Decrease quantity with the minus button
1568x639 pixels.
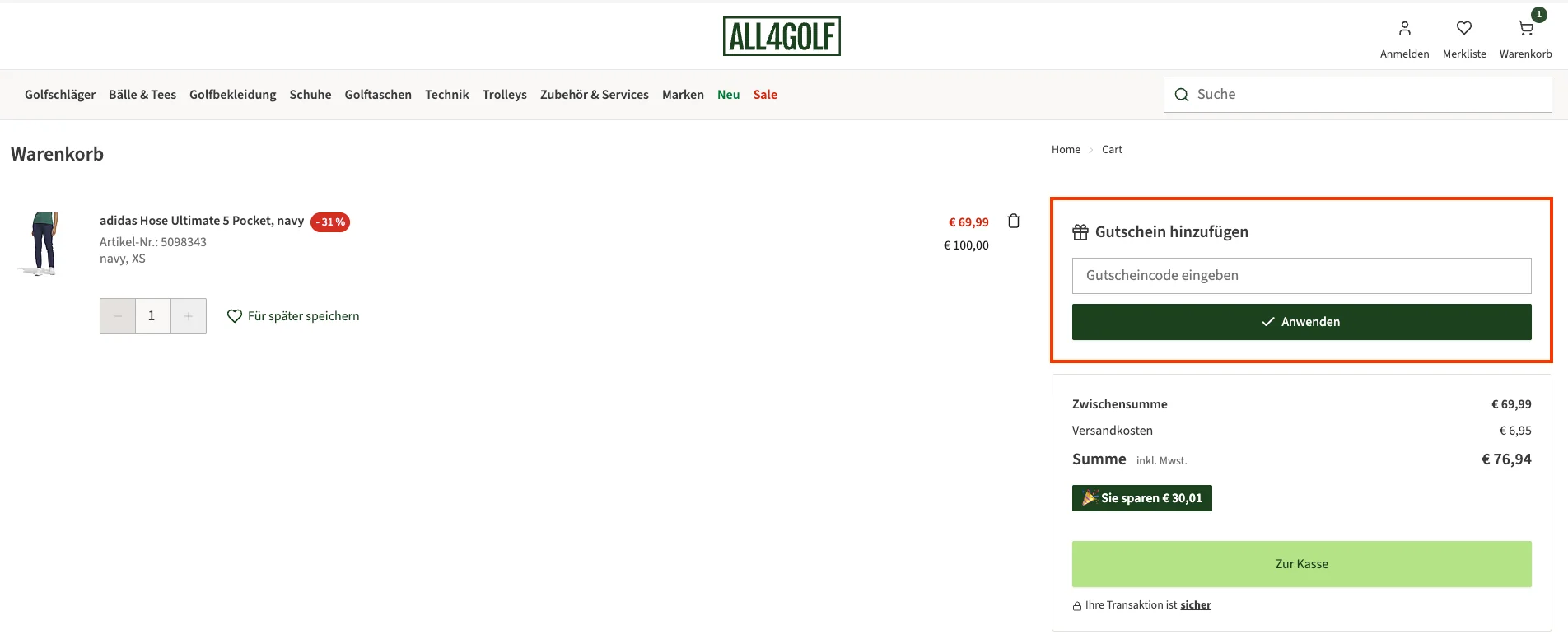[x=118, y=316]
